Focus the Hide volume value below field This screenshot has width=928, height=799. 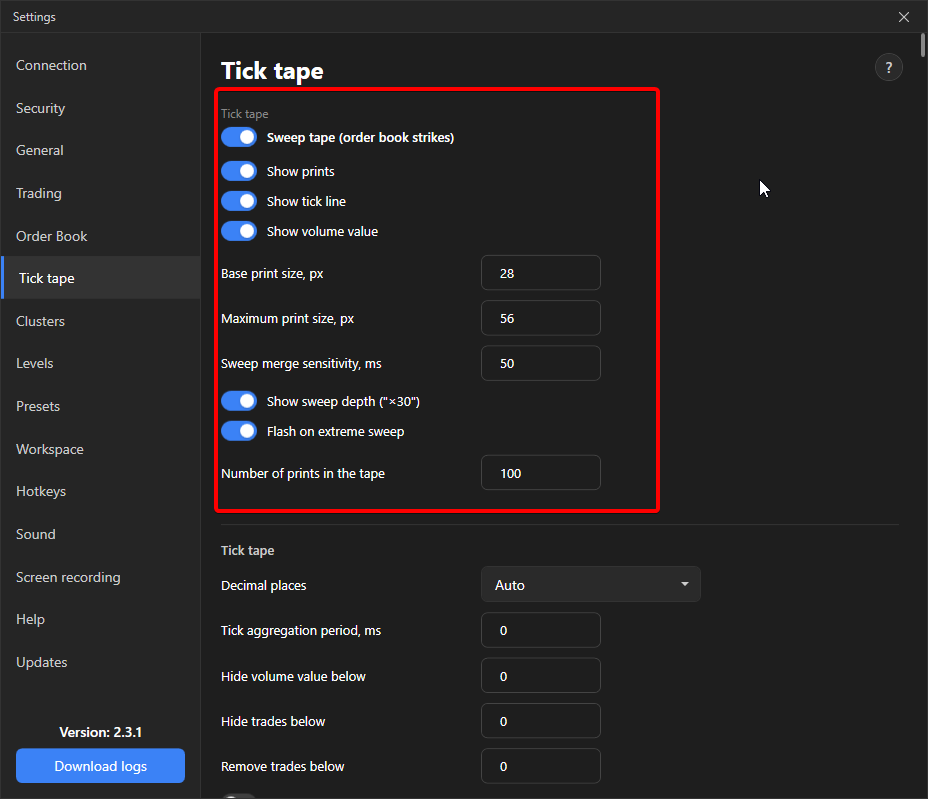coord(541,676)
